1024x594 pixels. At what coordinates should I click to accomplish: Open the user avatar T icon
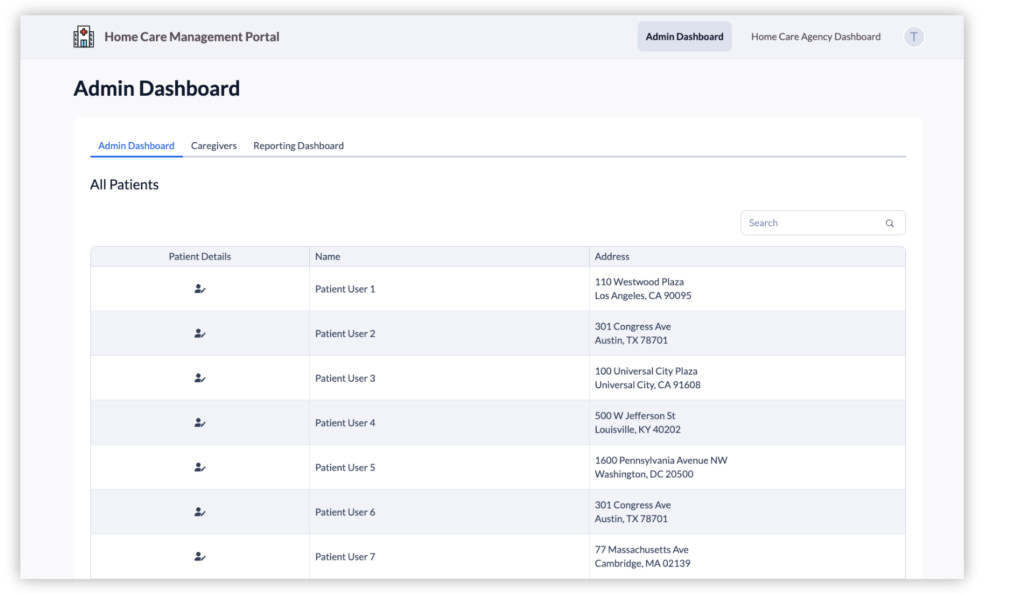(914, 37)
